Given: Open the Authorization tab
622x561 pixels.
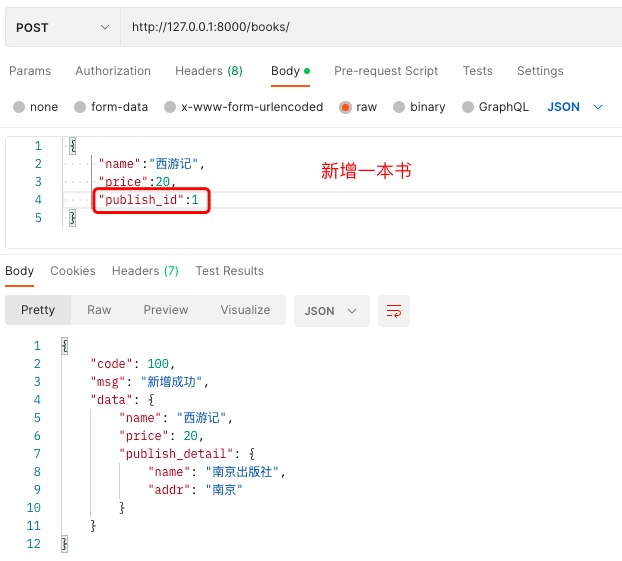Looking at the screenshot, I should [x=113, y=71].
